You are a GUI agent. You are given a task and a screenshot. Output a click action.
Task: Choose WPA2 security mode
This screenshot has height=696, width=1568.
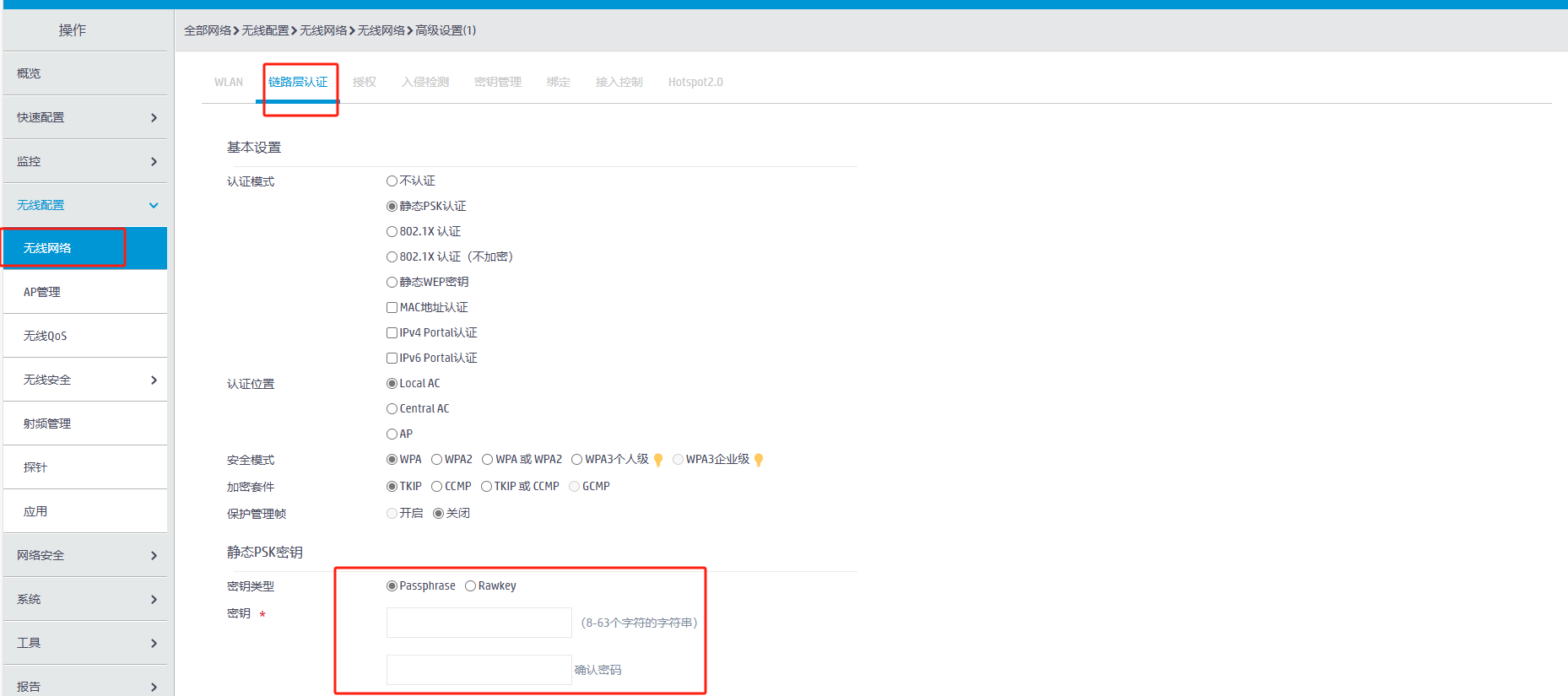[x=436, y=460]
